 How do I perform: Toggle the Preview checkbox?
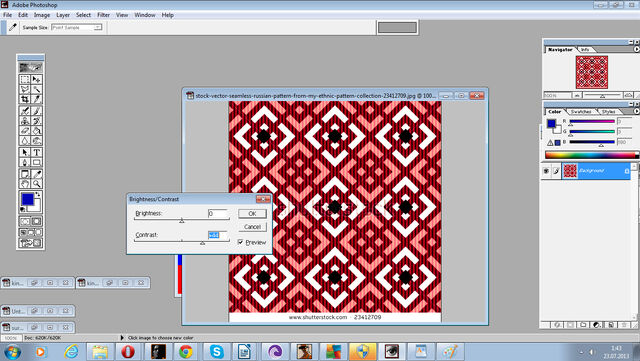240,242
